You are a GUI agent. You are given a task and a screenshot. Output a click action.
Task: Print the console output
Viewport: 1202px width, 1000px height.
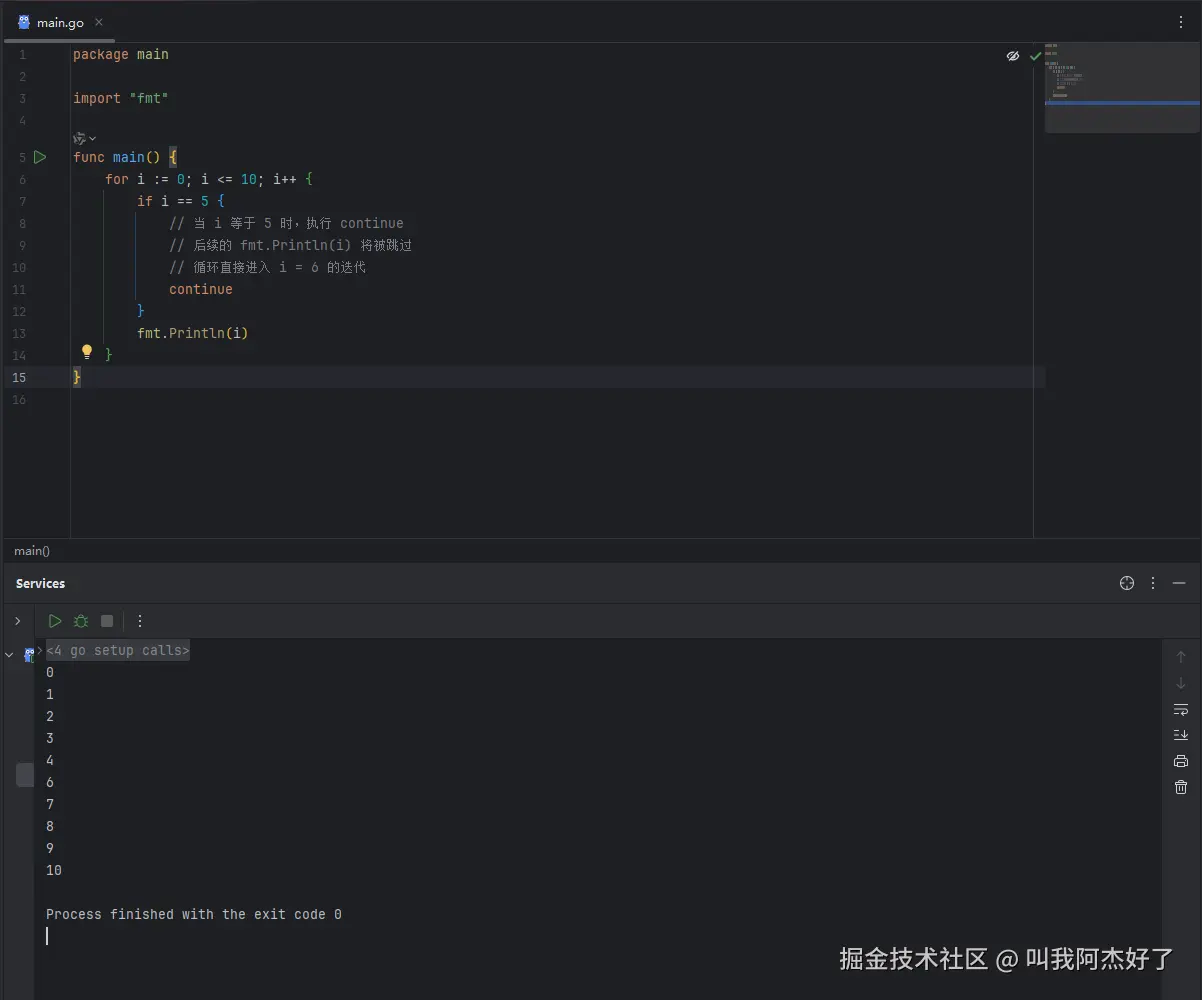click(1181, 761)
